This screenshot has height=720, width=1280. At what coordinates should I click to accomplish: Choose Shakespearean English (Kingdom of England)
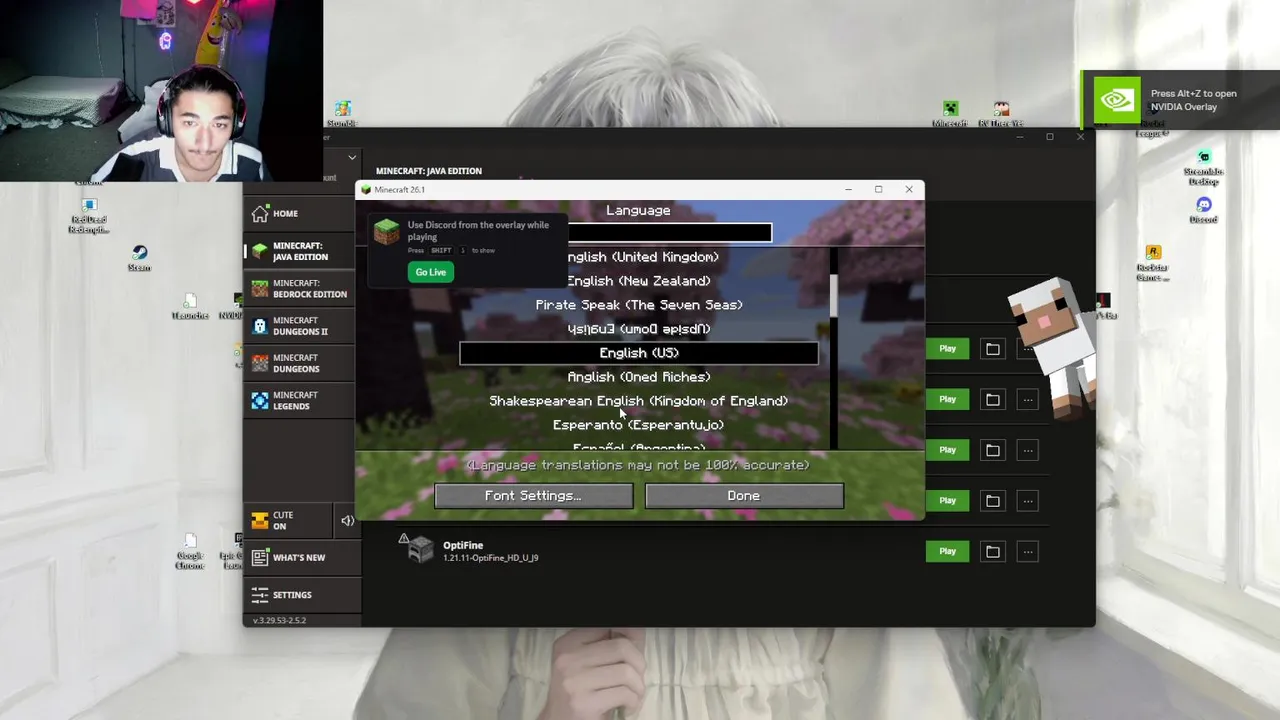tap(639, 401)
